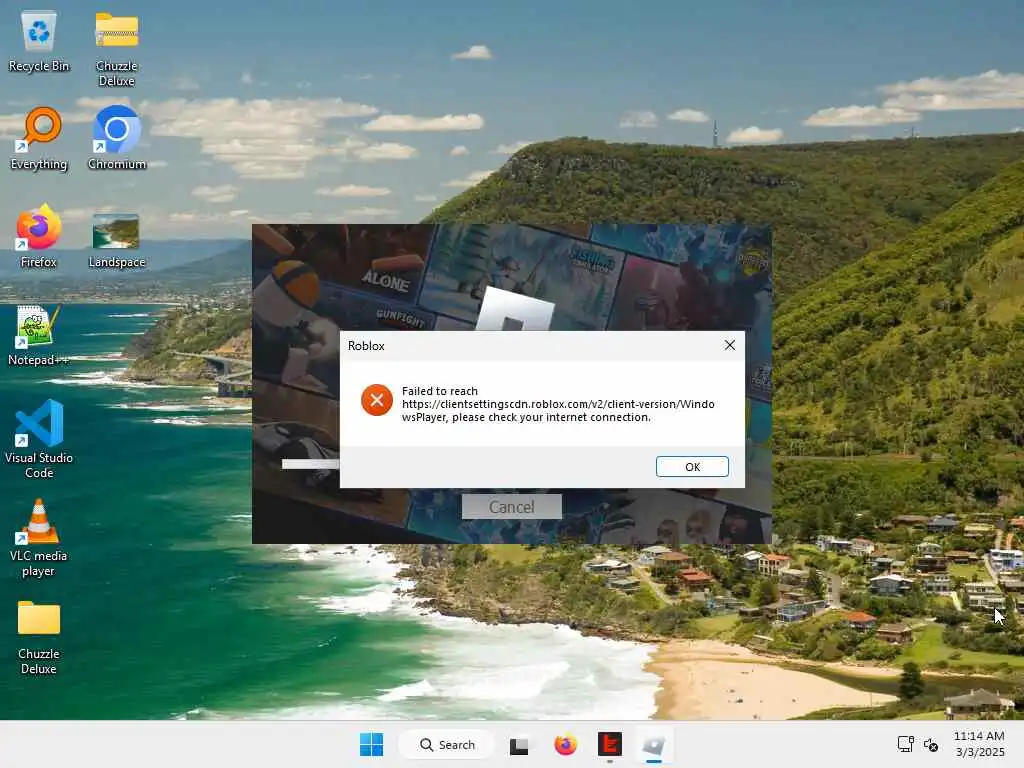Select the Visual Studio Code desktop shortcut
Viewport: 1024px width, 768px height.
[x=39, y=440]
